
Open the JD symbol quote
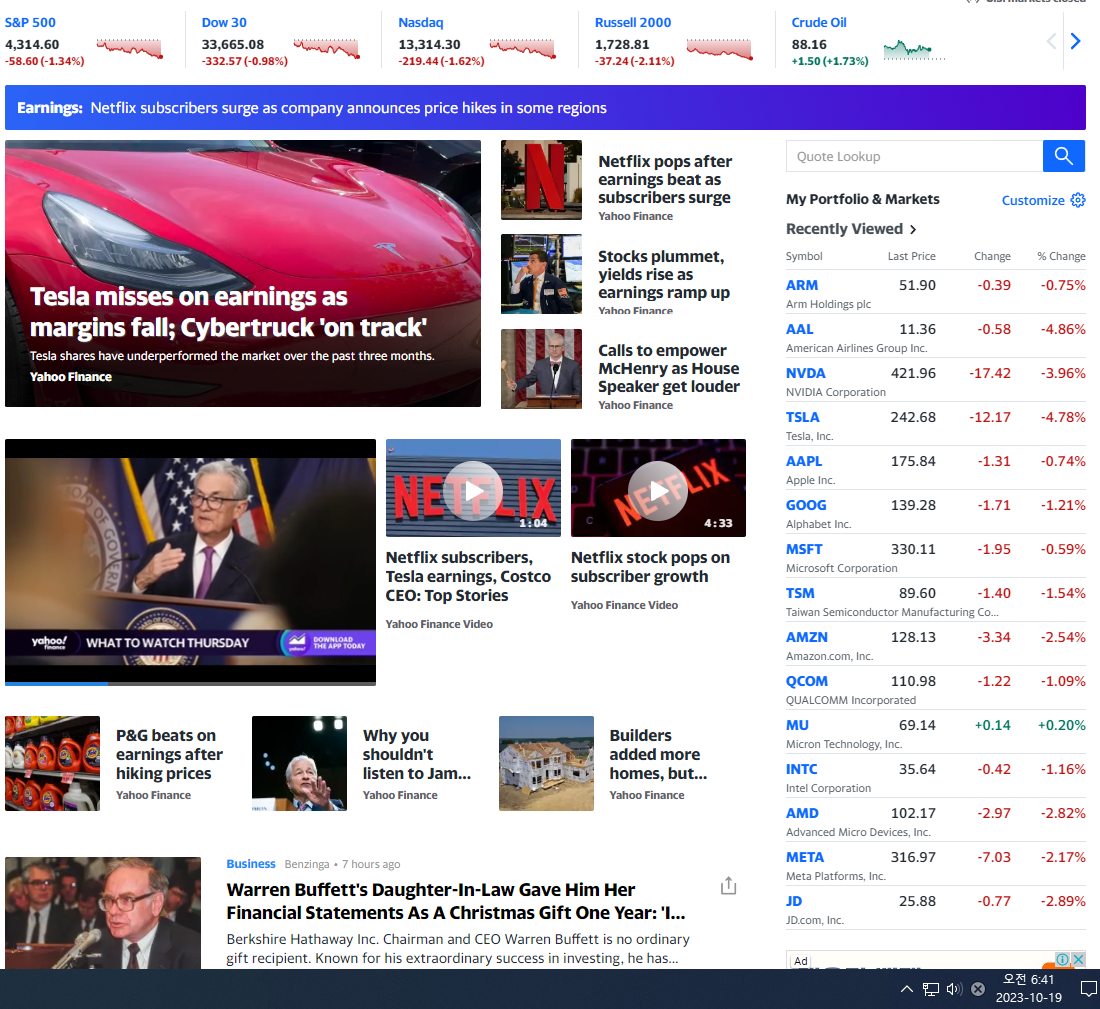[x=793, y=902]
